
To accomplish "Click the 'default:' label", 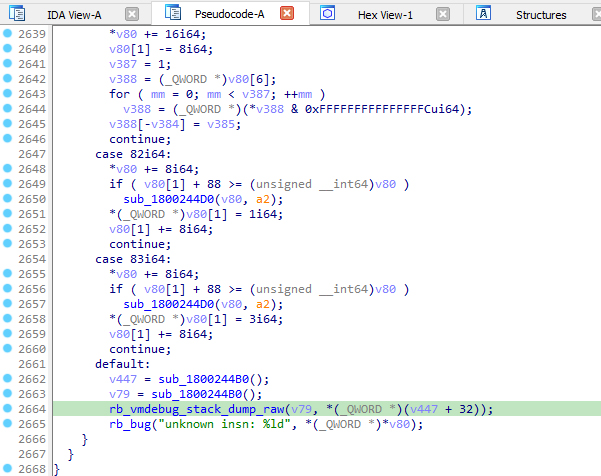I will click(x=123, y=364).
